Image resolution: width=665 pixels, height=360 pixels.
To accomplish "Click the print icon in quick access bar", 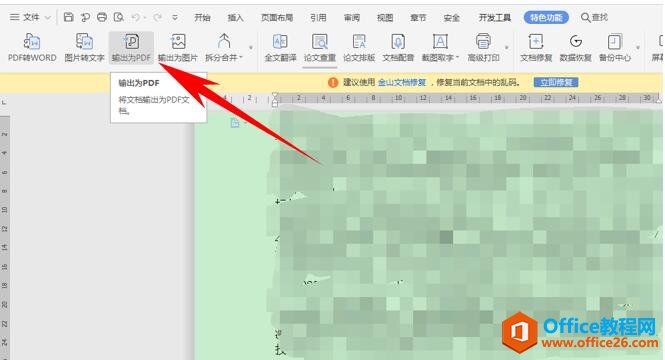I will 102,17.
